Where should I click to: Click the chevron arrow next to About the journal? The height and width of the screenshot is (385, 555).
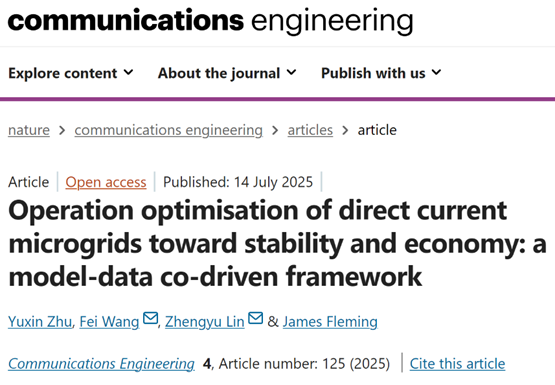(291, 73)
